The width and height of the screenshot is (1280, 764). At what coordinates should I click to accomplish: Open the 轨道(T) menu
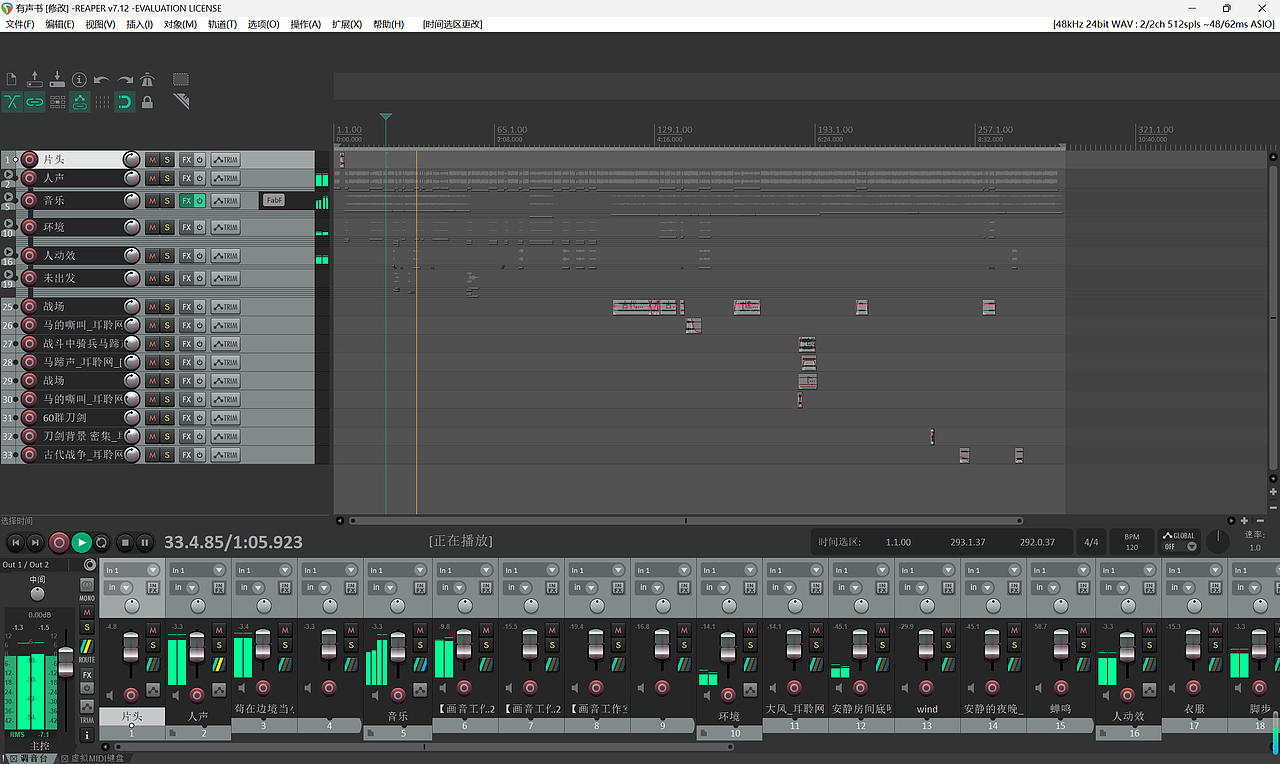point(222,24)
